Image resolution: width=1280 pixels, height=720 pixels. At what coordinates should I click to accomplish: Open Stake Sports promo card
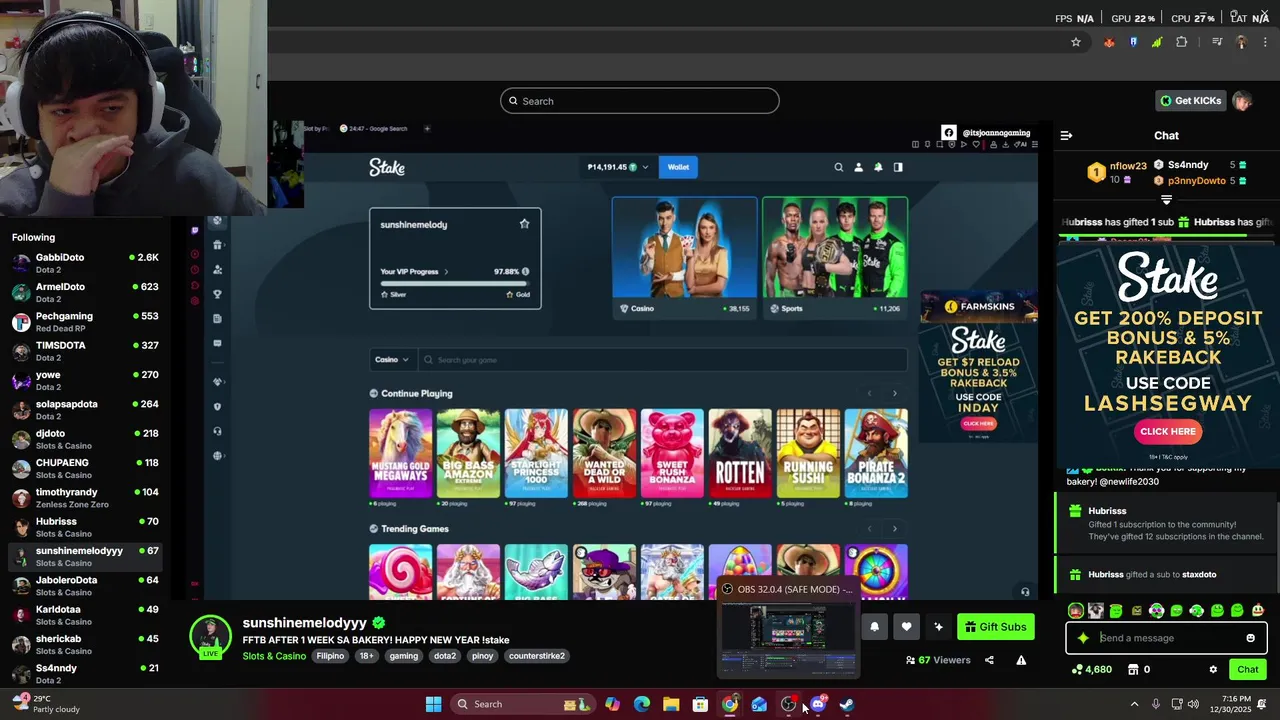(835, 258)
